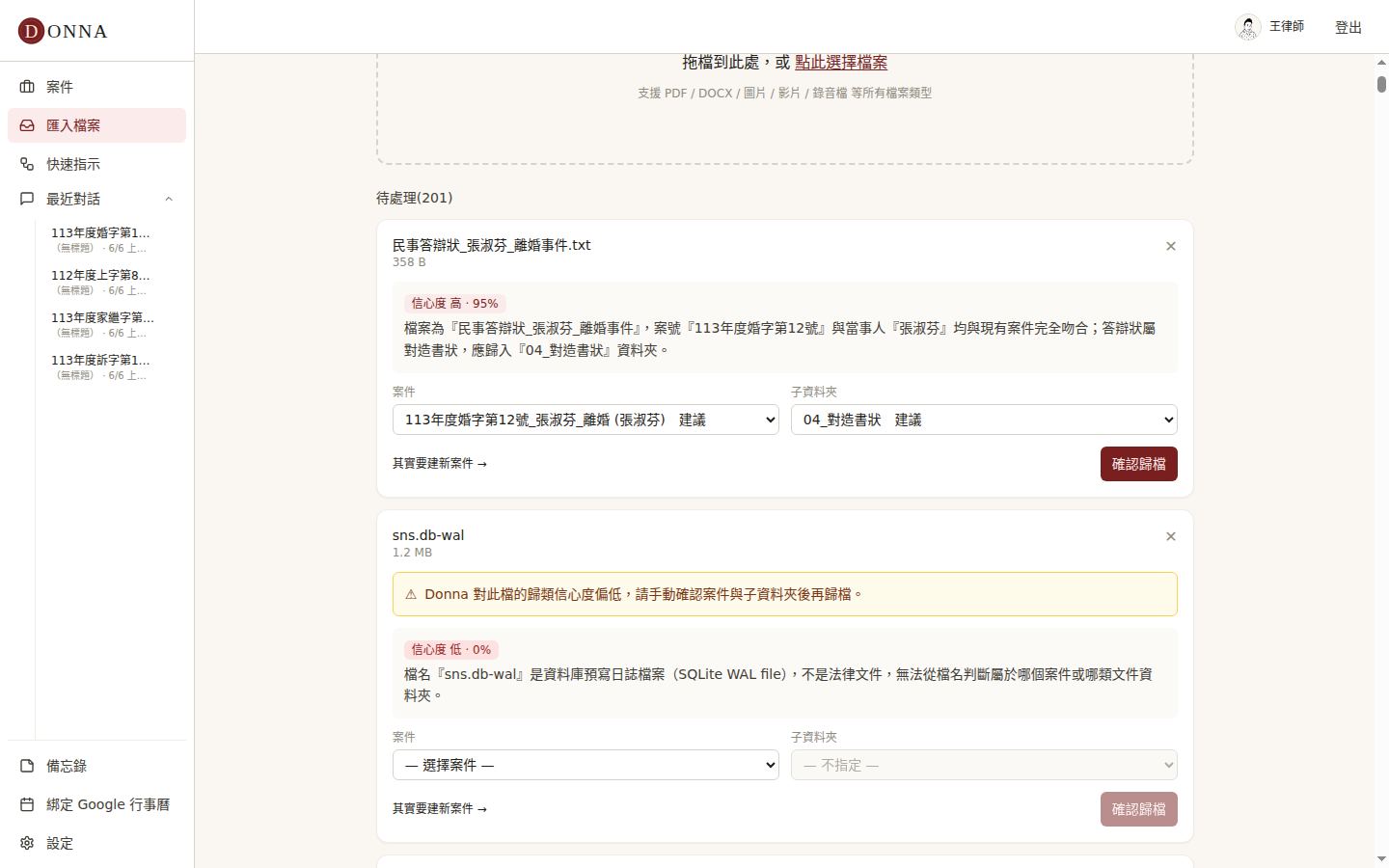1389x868 pixels.
Task: Click the 信心度 低 · 0% badge
Action: [x=450, y=649]
